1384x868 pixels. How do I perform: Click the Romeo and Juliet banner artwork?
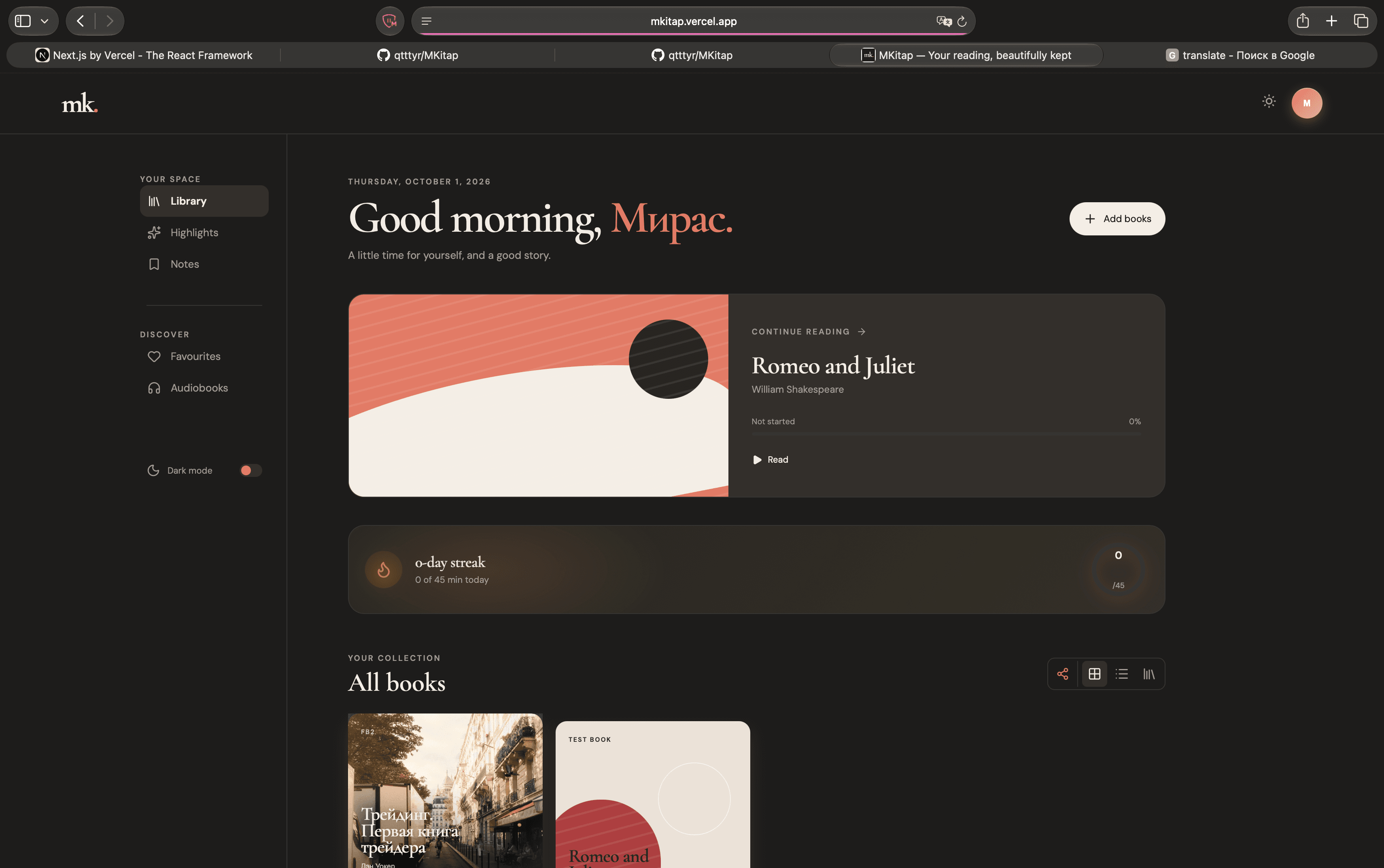(538, 396)
